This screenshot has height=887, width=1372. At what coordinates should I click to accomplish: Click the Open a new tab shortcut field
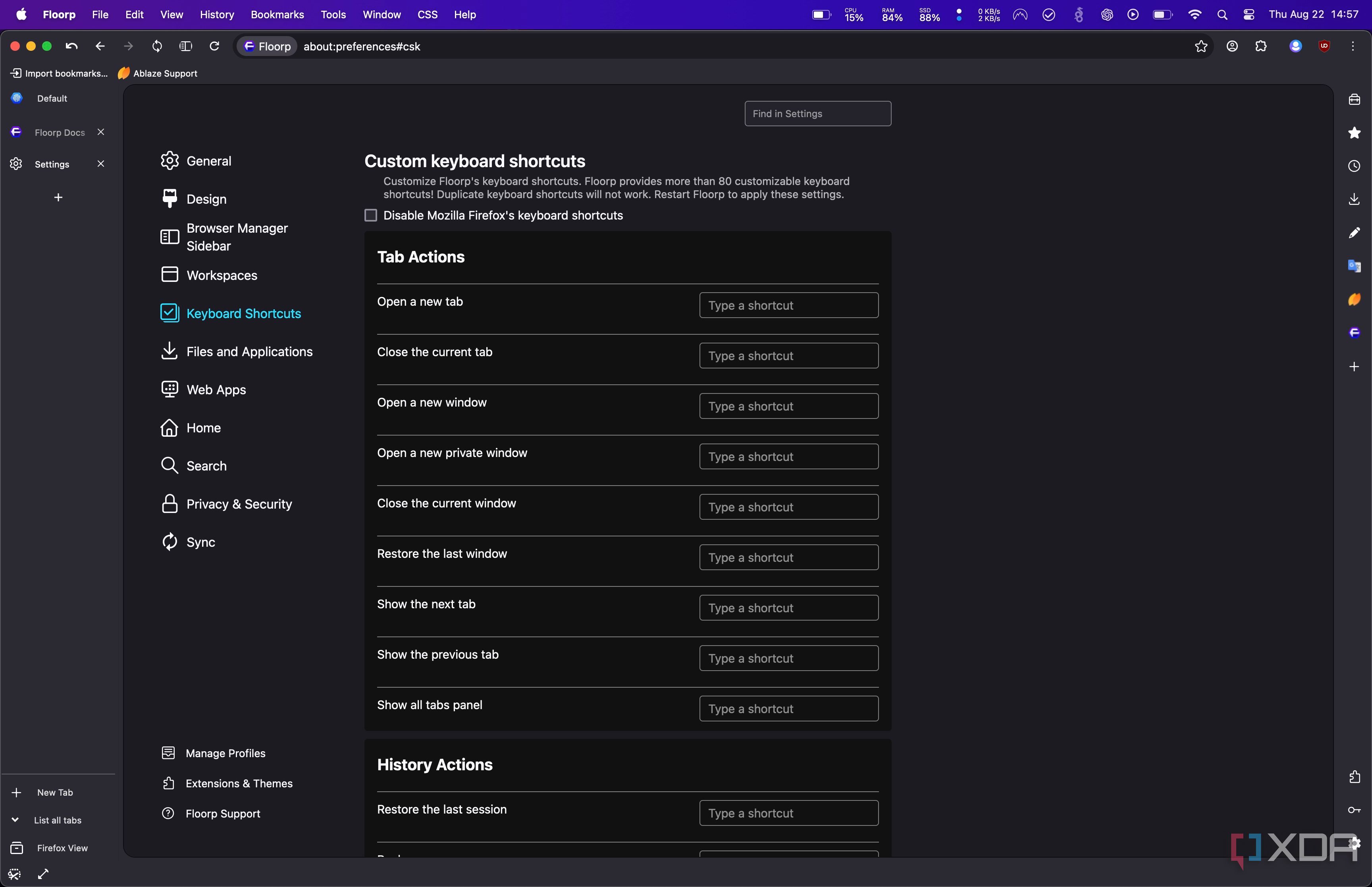click(x=789, y=305)
